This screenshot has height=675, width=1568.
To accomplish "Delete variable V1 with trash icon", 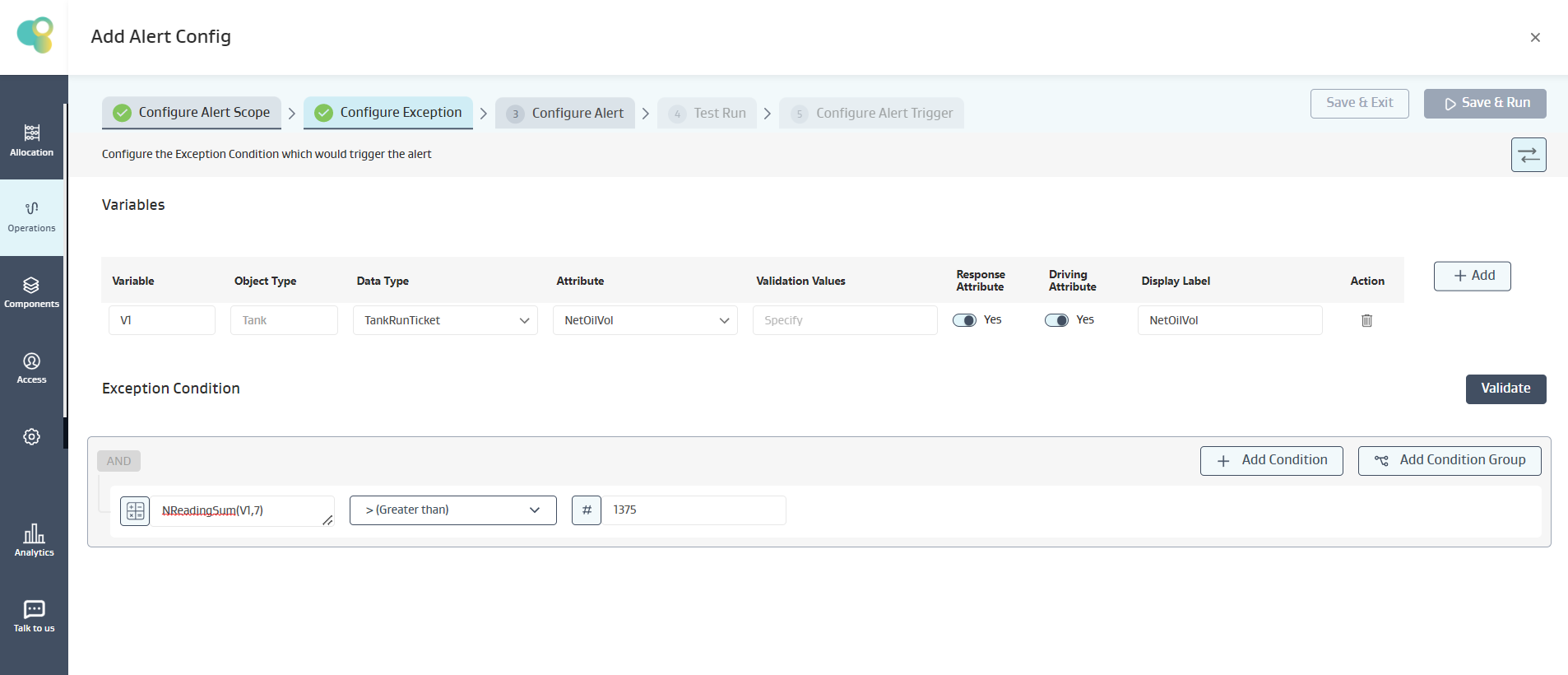I will click(1366, 320).
